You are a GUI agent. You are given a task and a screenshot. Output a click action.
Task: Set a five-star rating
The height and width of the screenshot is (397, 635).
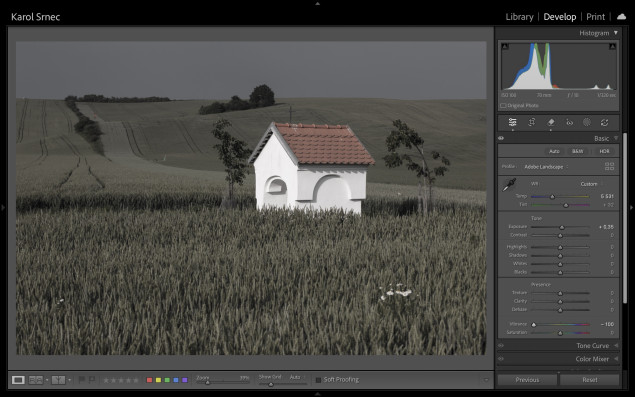pos(136,380)
